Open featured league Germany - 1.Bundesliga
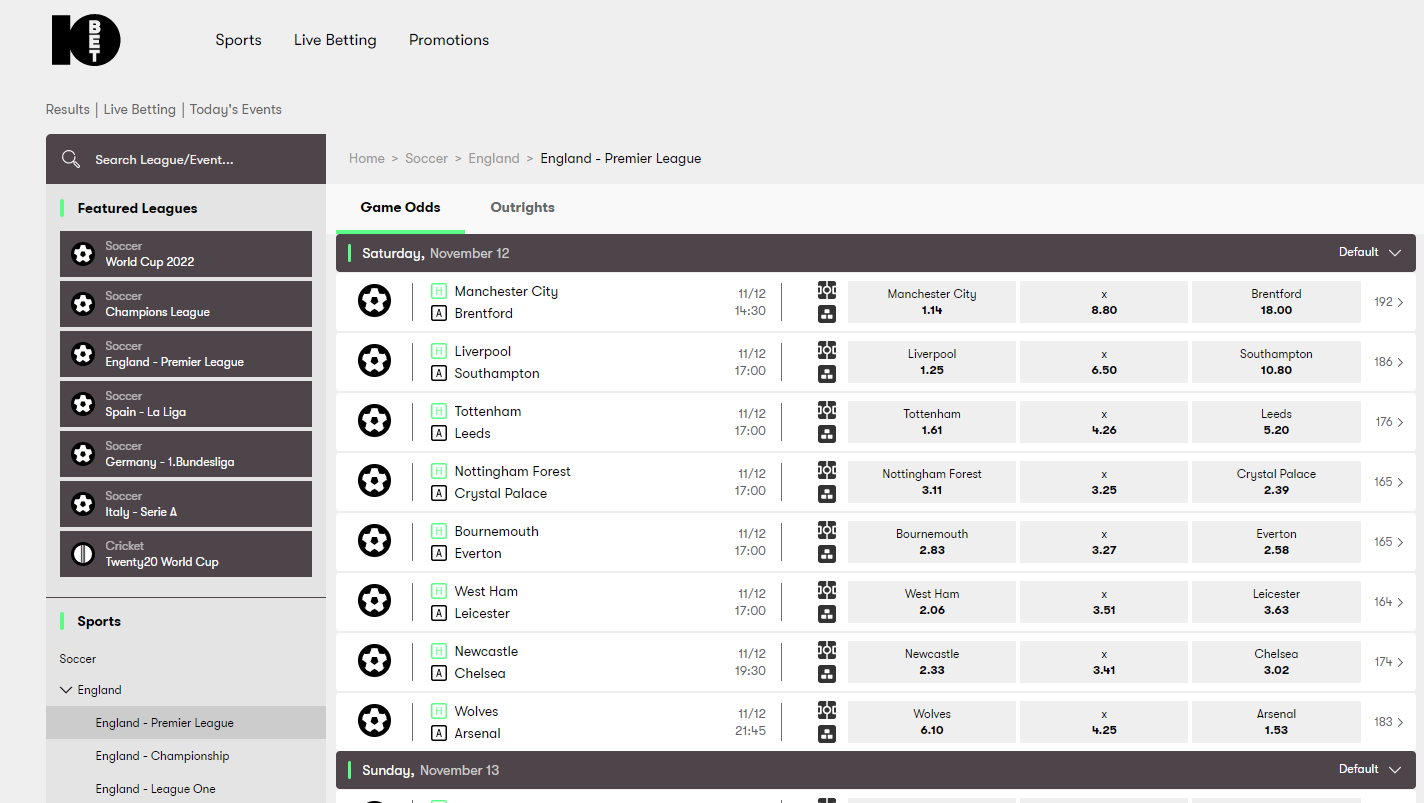 pyautogui.click(x=186, y=454)
